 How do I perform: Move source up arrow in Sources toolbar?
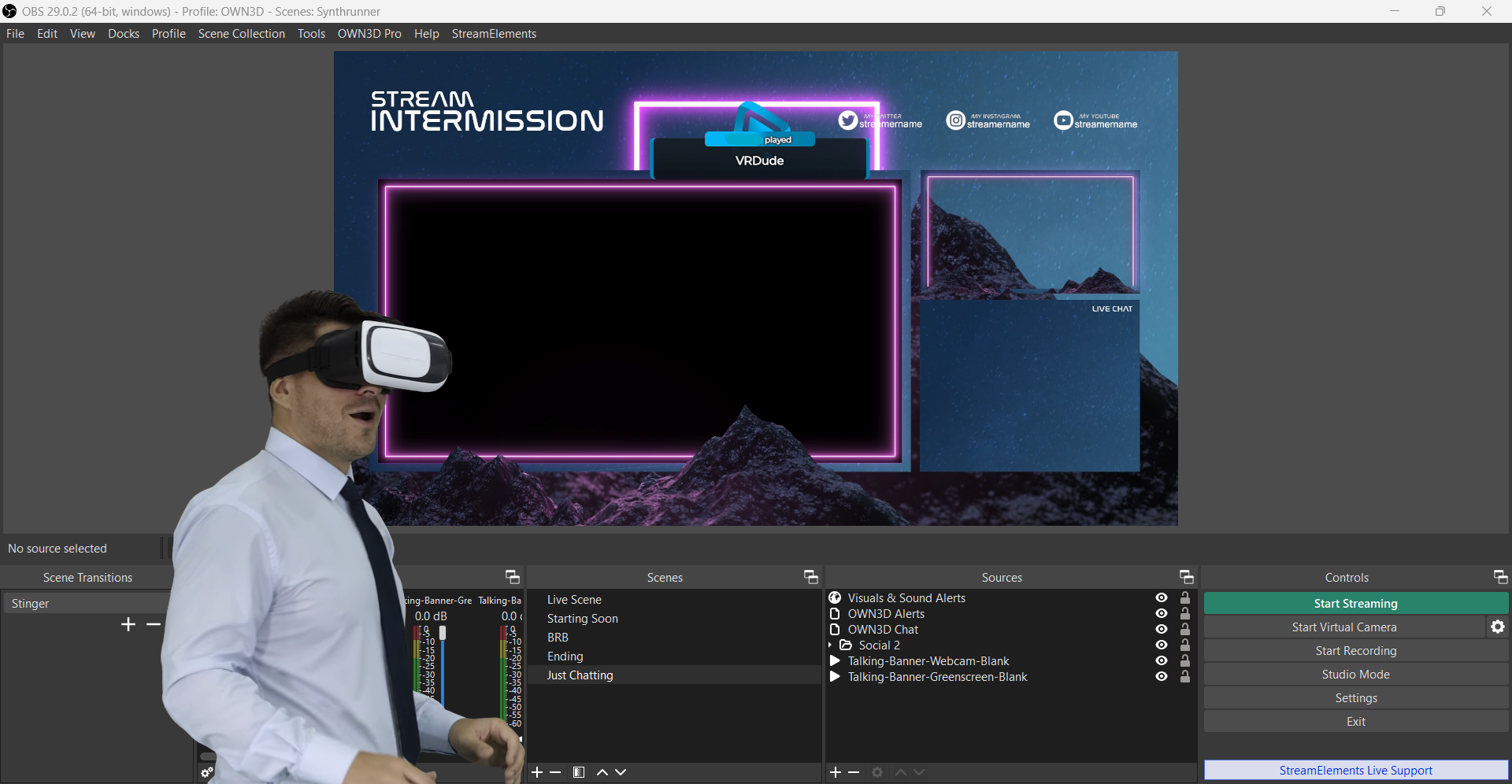click(901, 772)
